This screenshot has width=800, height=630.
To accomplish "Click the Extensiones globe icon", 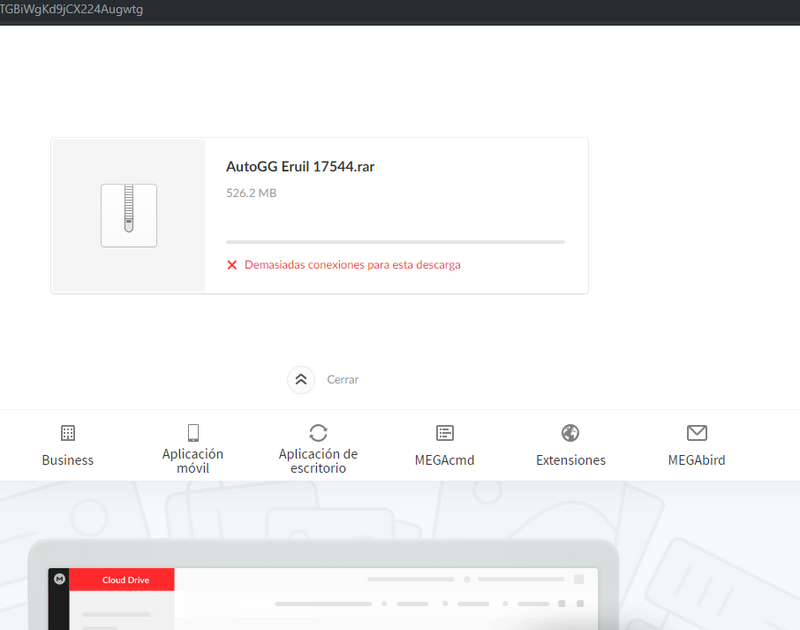I will pyautogui.click(x=570, y=433).
